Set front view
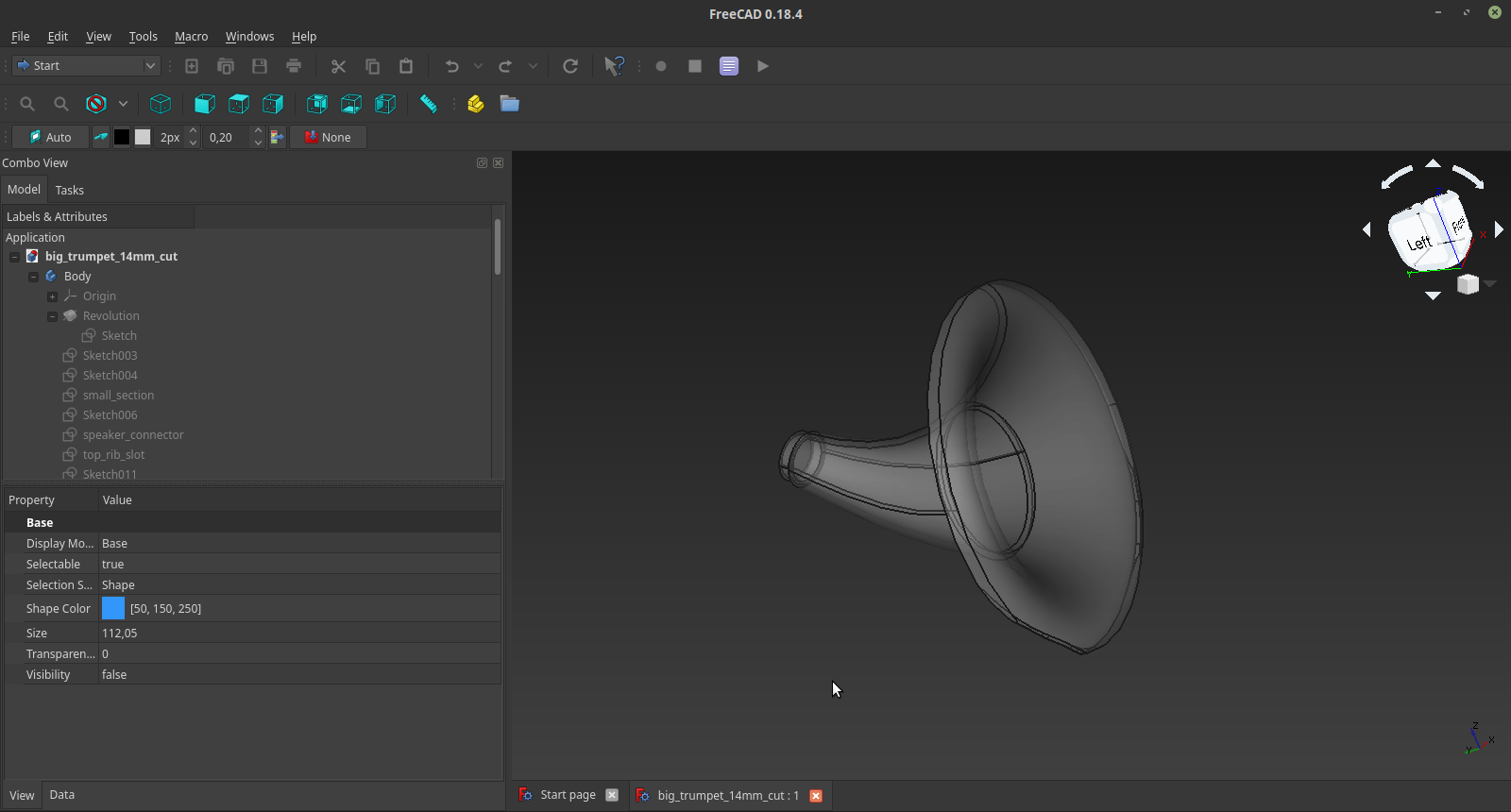The height and width of the screenshot is (812, 1511). pyautogui.click(x=205, y=104)
